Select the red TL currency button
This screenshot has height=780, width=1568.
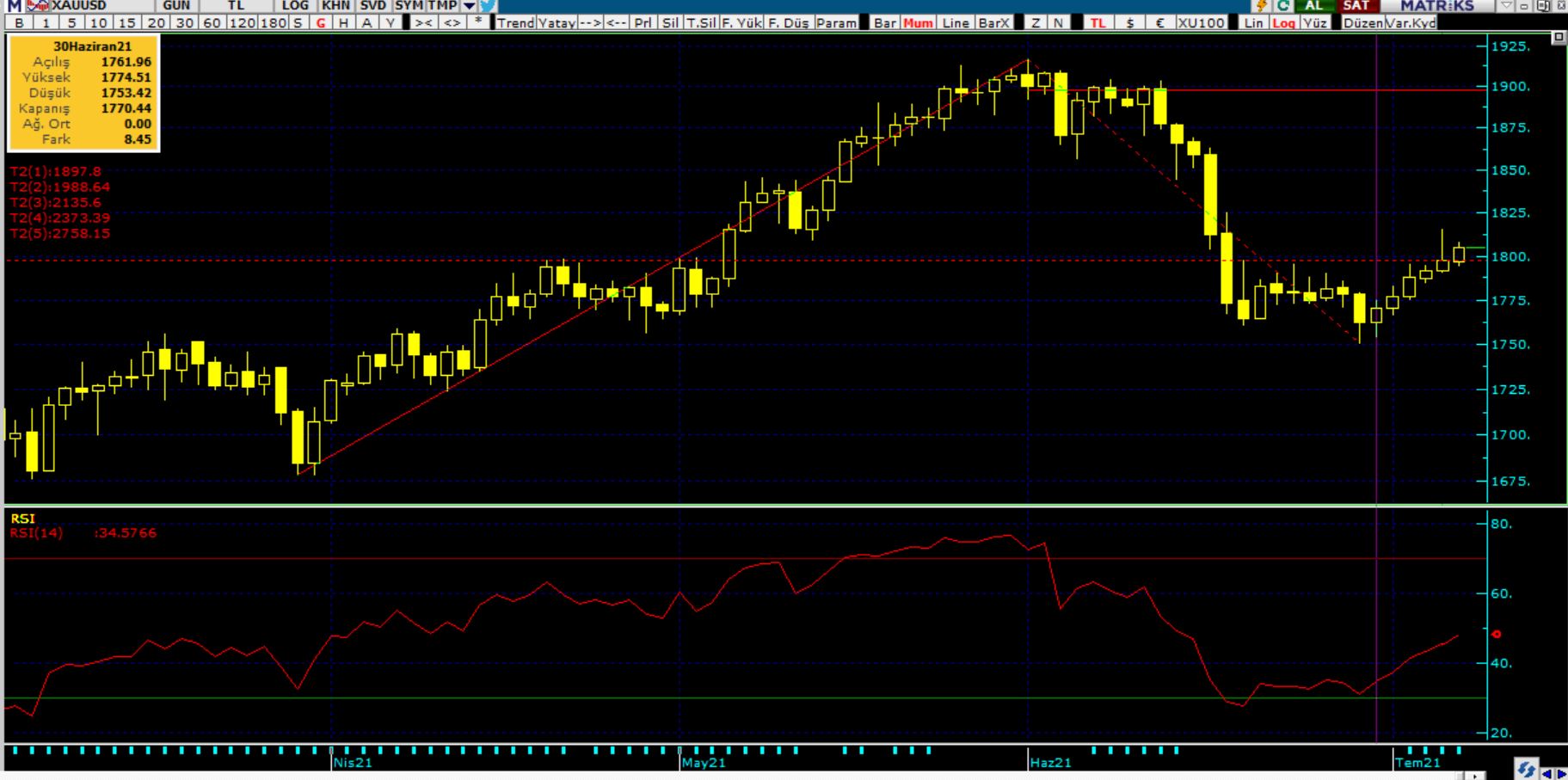click(1098, 23)
